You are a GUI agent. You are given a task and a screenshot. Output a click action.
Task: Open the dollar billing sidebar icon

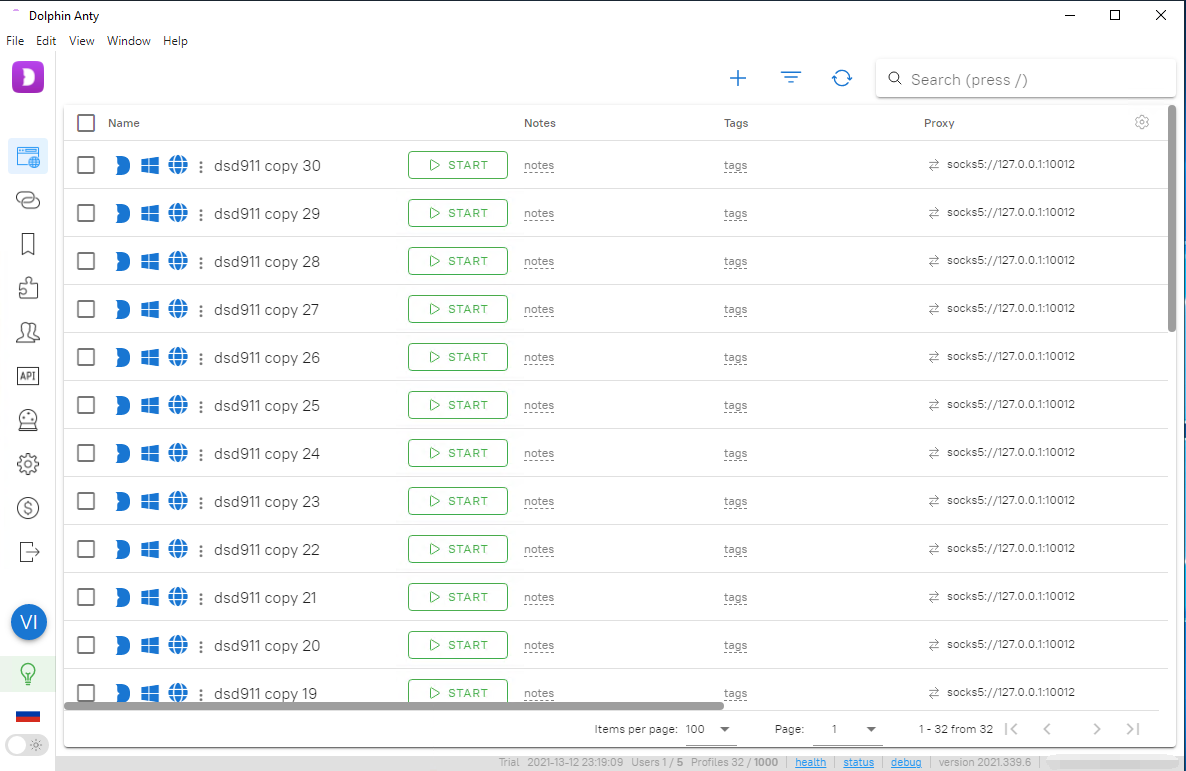pyautogui.click(x=28, y=508)
